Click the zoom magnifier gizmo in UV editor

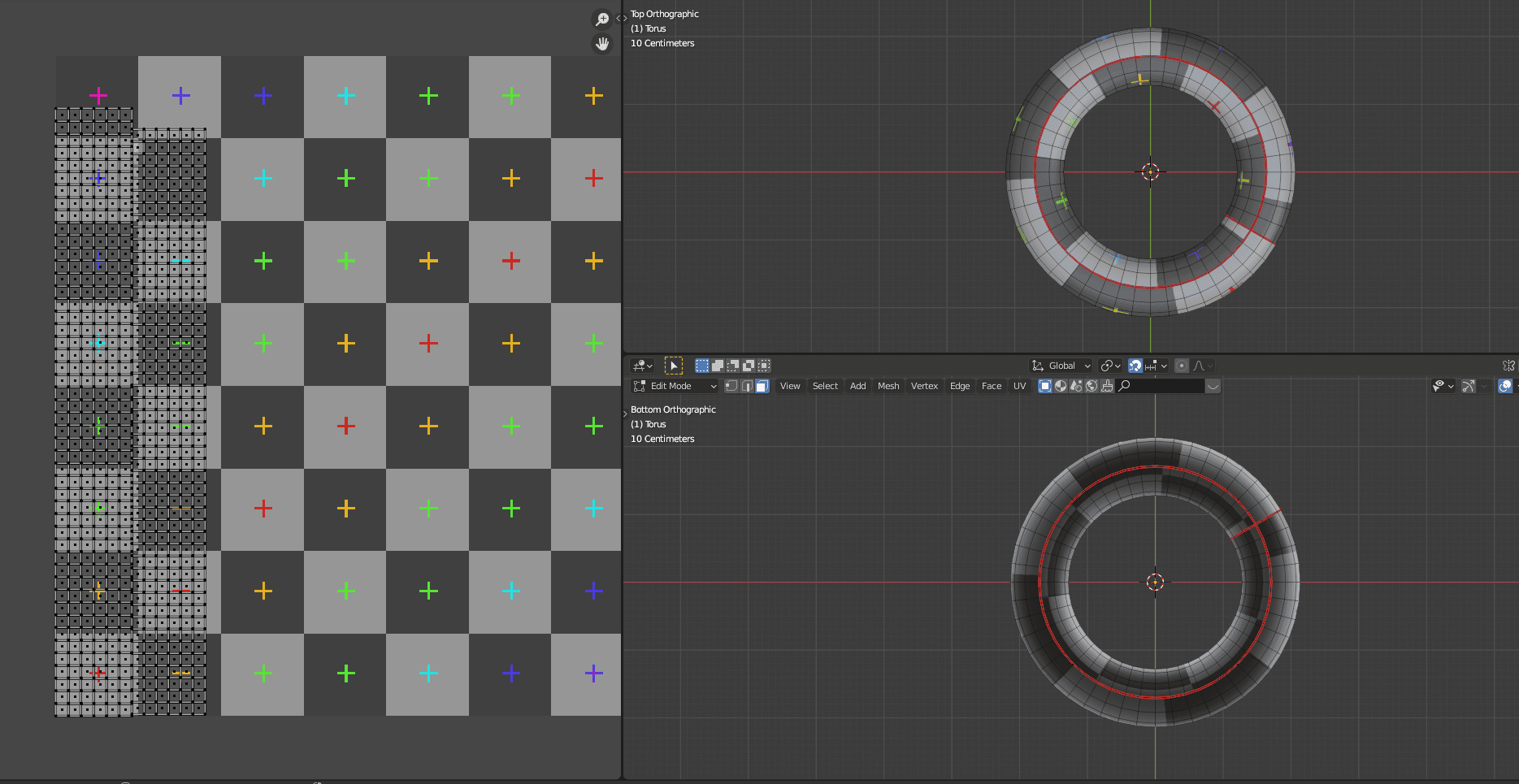point(602,19)
